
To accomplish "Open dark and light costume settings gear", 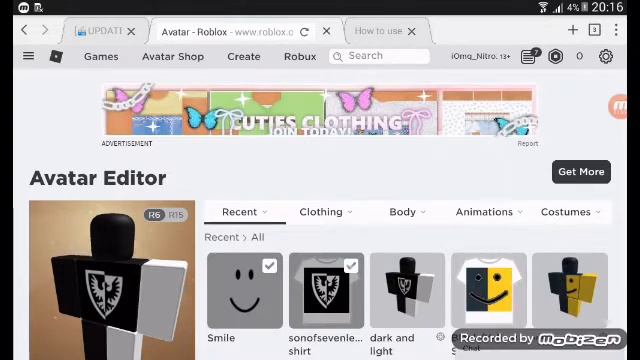I will point(440,337).
